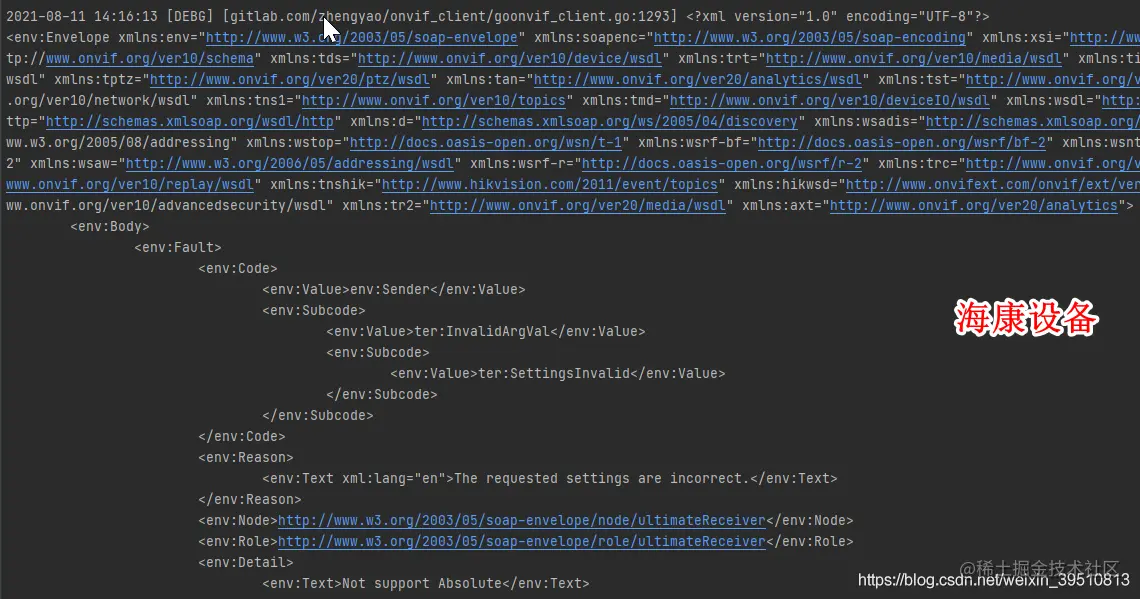Click the ter:InvalidArgVal value line
Image resolution: width=1140 pixels, height=599 pixels.
pos(486,332)
